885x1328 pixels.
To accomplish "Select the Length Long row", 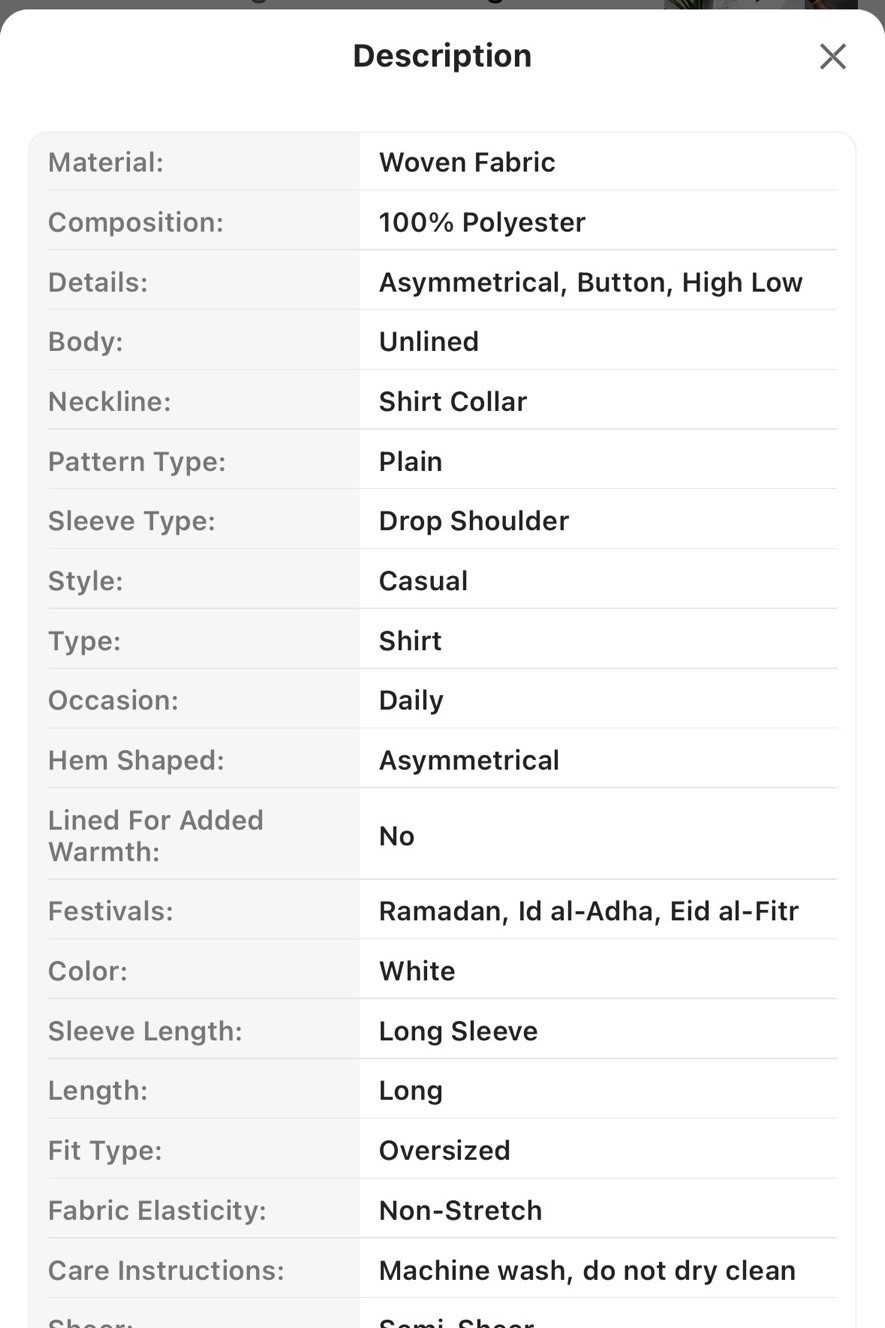I will 442,1090.
